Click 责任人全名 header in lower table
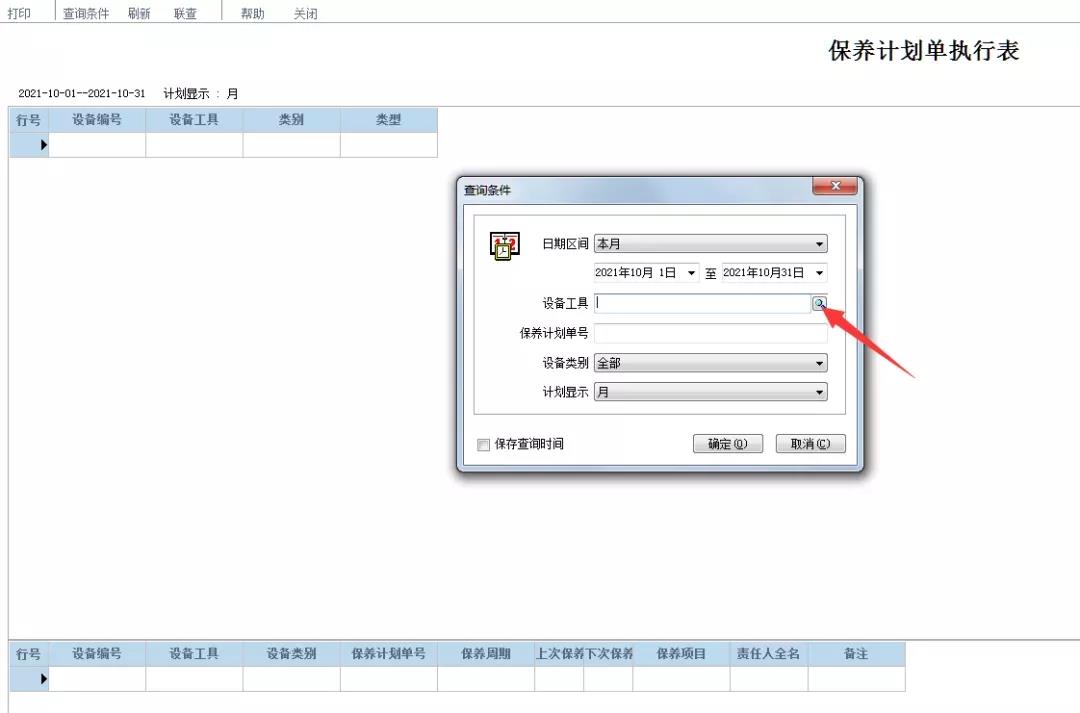Image resolution: width=1080 pixels, height=713 pixels. pyautogui.click(x=769, y=654)
